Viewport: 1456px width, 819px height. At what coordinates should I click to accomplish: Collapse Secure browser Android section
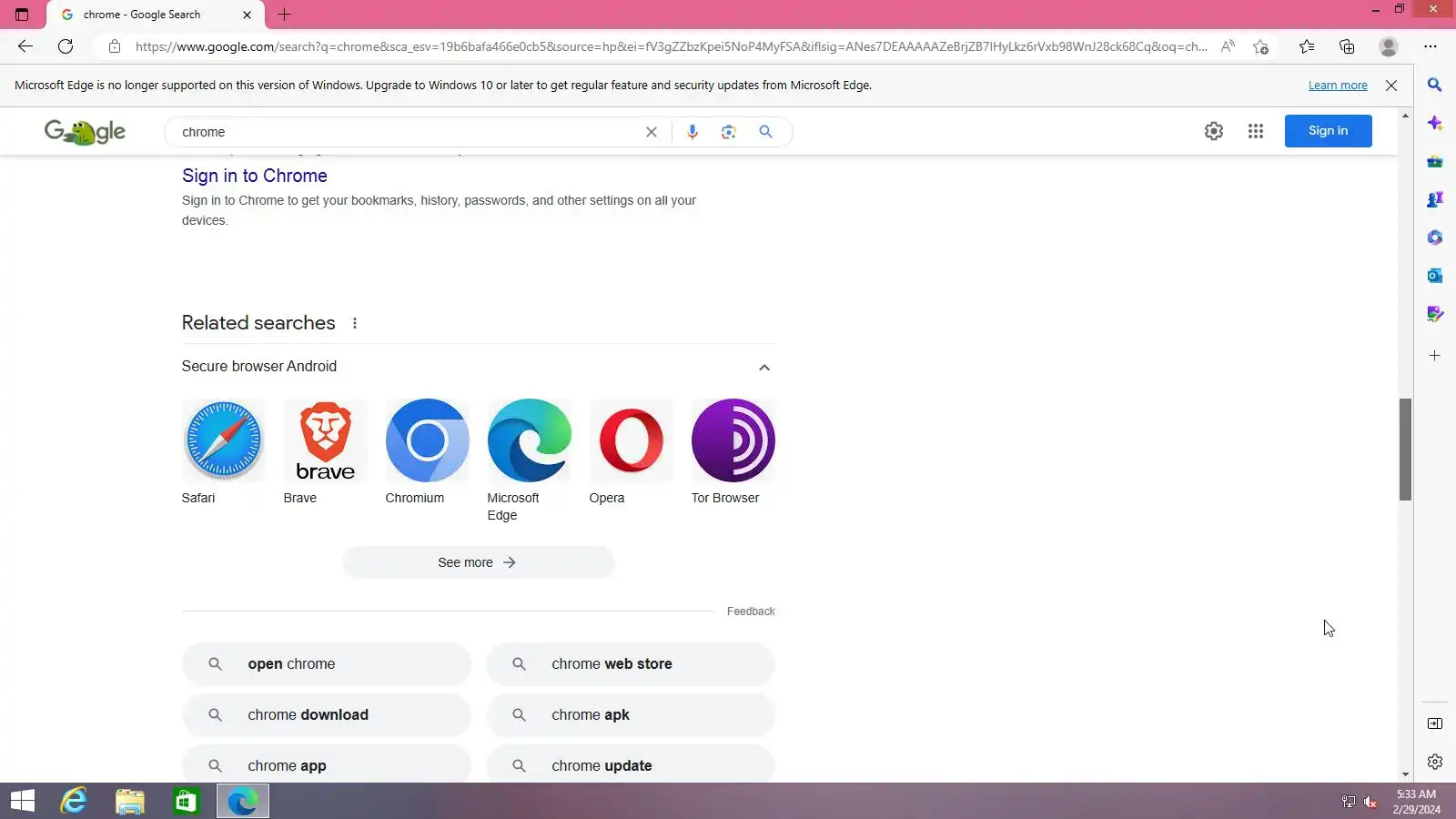764,368
